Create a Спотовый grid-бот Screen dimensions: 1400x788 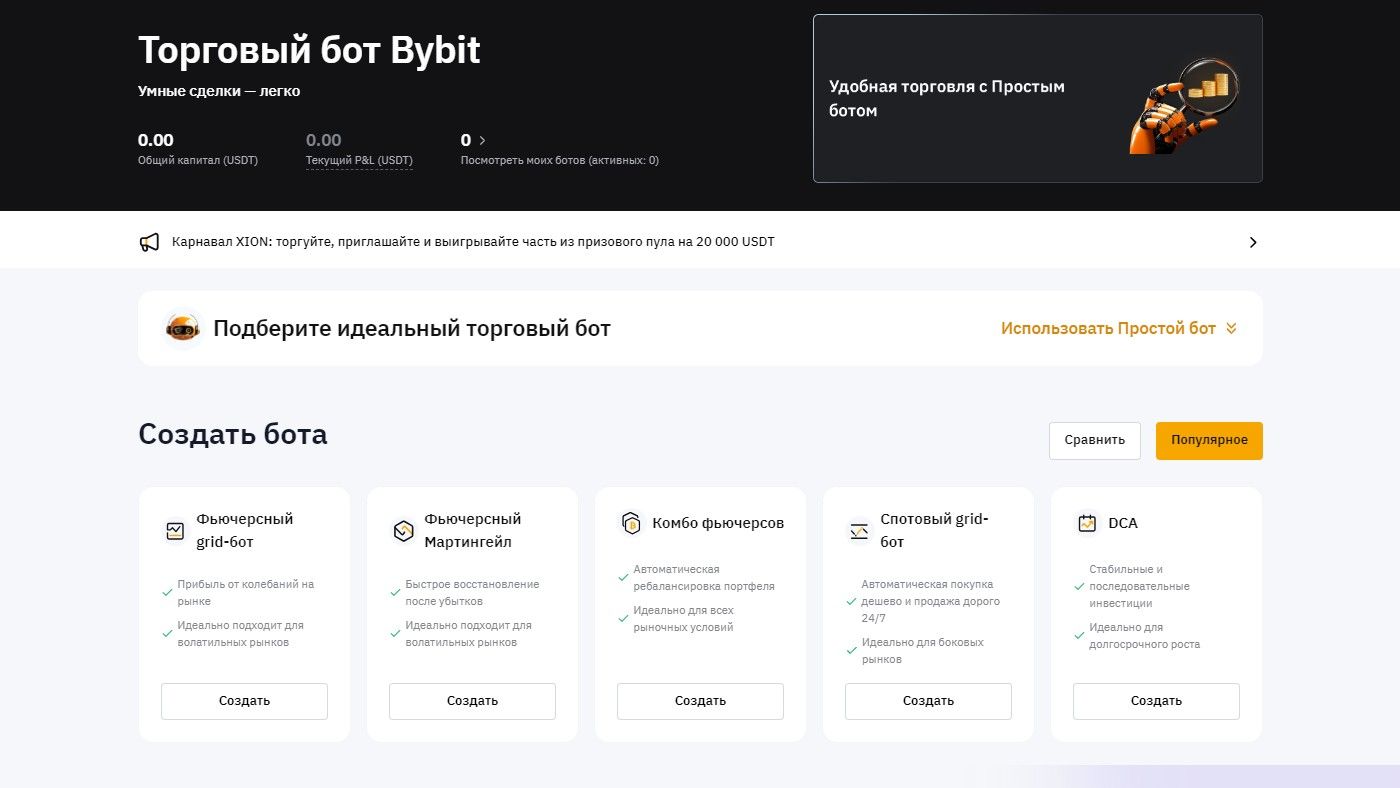point(928,701)
